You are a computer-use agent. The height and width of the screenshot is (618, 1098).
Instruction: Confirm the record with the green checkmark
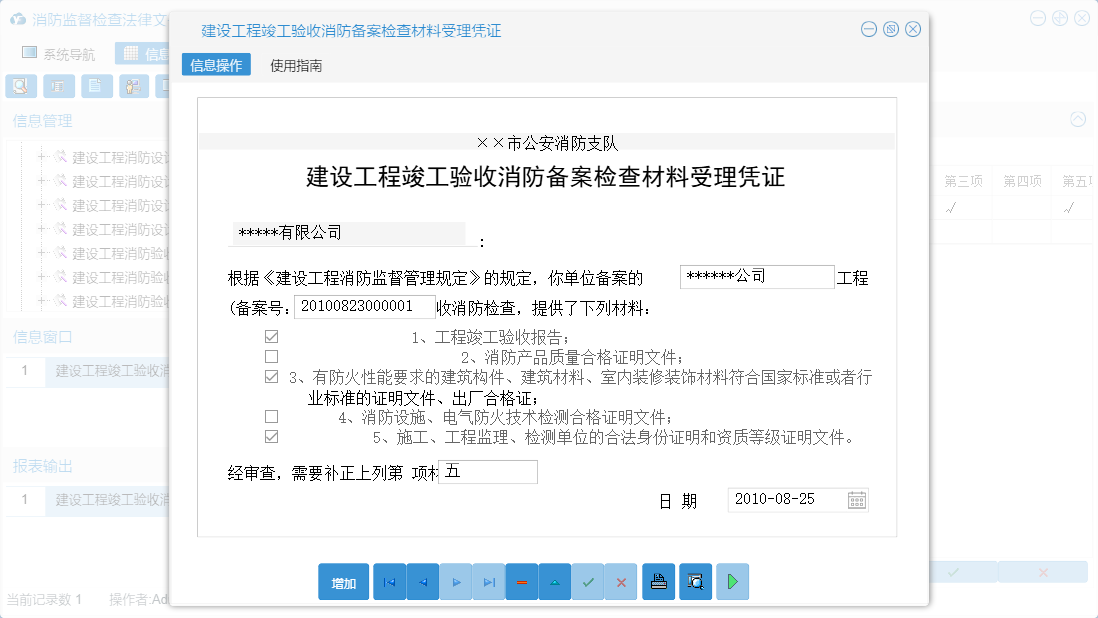tap(588, 581)
